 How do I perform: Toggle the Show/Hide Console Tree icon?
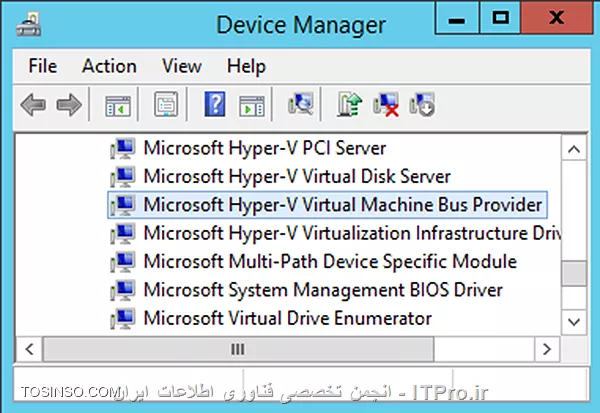117,106
